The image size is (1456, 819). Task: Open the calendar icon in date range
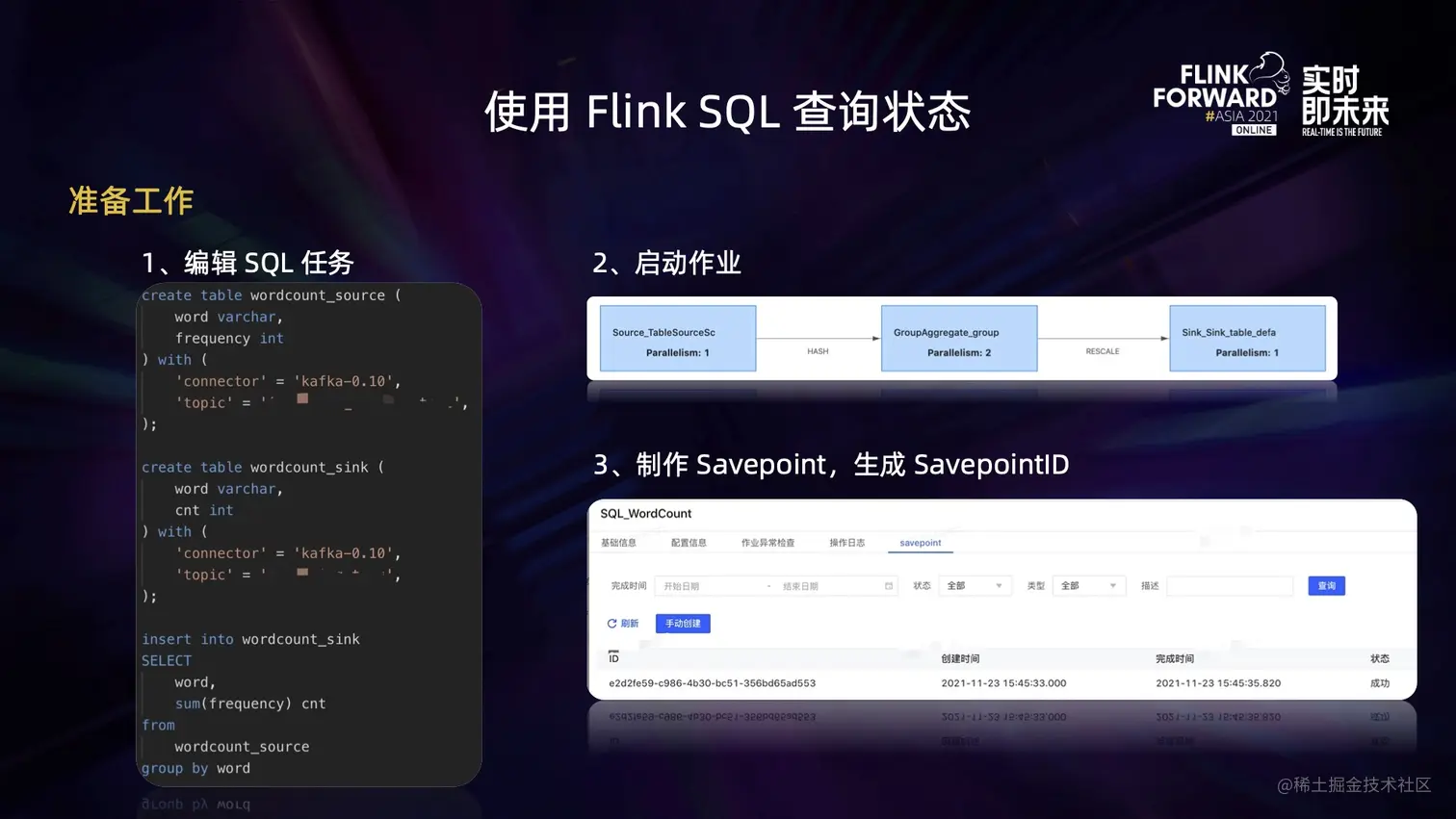point(889,586)
